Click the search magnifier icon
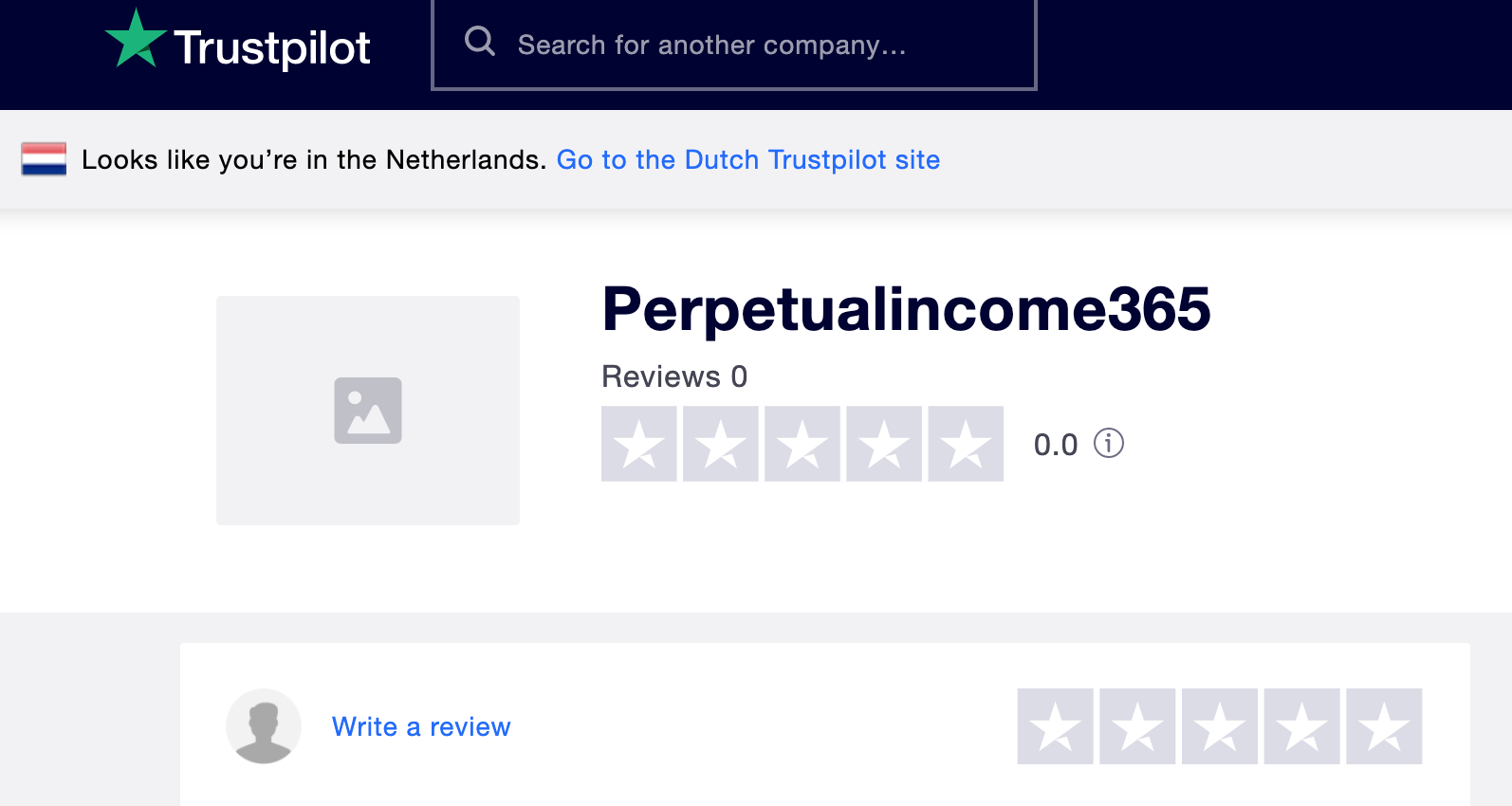Viewport: 1512px width, 806px height. [x=480, y=41]
